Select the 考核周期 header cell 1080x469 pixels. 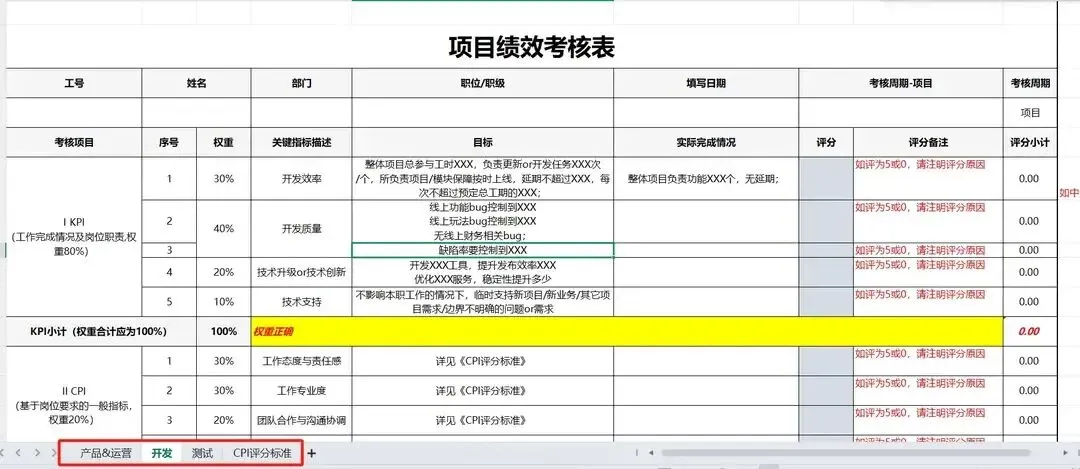1030,83
